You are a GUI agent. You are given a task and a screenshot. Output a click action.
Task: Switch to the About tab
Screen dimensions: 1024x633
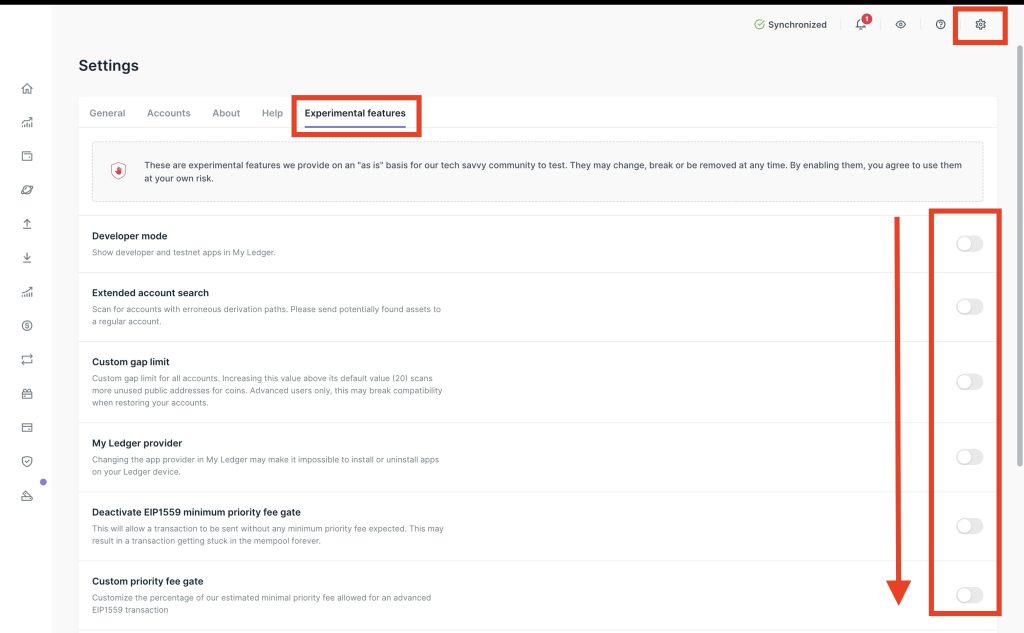click(226, 113)
